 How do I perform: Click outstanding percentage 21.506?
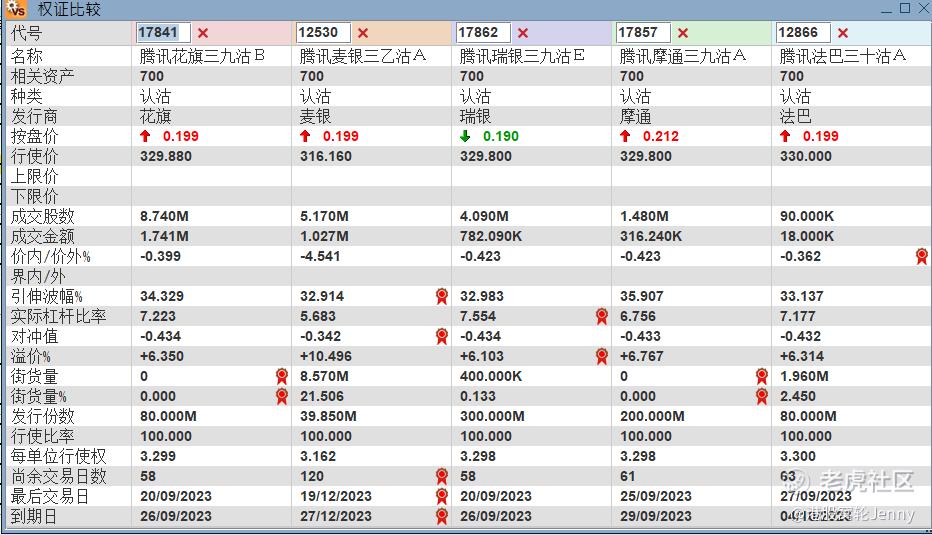click(x=322, y=396)
